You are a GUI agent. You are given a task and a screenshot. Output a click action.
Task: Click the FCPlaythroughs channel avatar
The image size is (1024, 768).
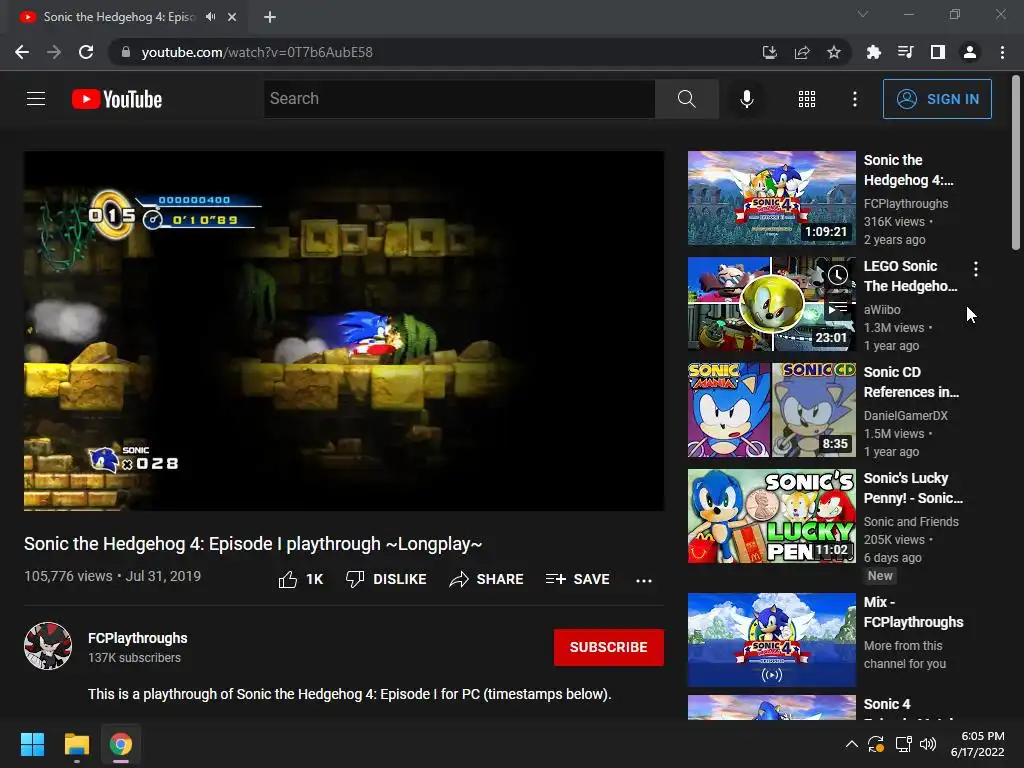pyautogui.click(x=48, y=646)
